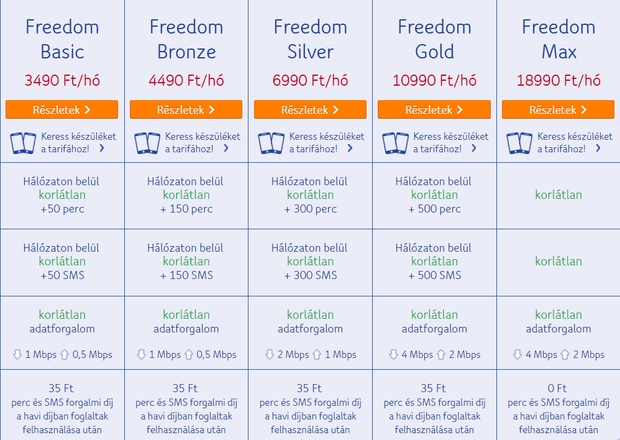The height and width of the screenshot is (440, 620).
Task: Click chevron after 'a tarifához!' under Freedom Gold
Action: pos(474,148)
